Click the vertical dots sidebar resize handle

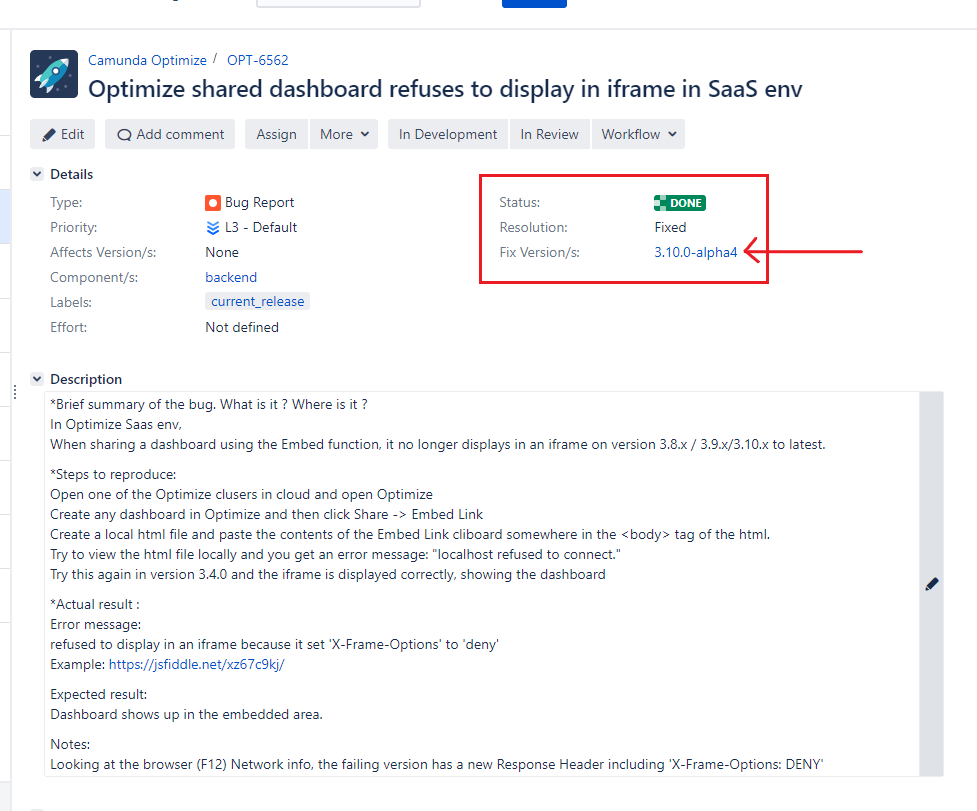pos(15,392)
